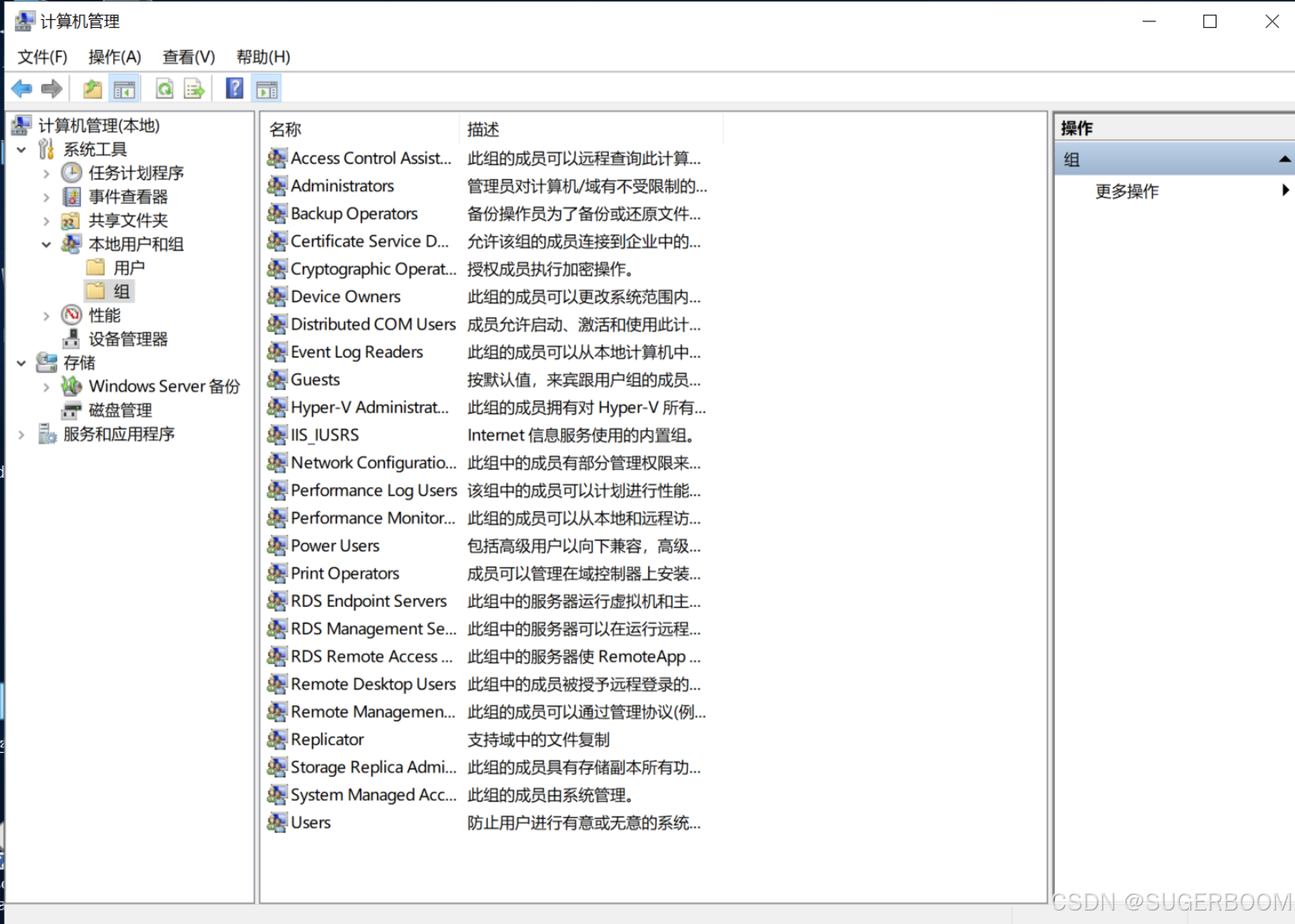The height and width of the screenshot is (924, 1295).
Task: Select the Access Control Assistance group row
Action: [371, 158]
